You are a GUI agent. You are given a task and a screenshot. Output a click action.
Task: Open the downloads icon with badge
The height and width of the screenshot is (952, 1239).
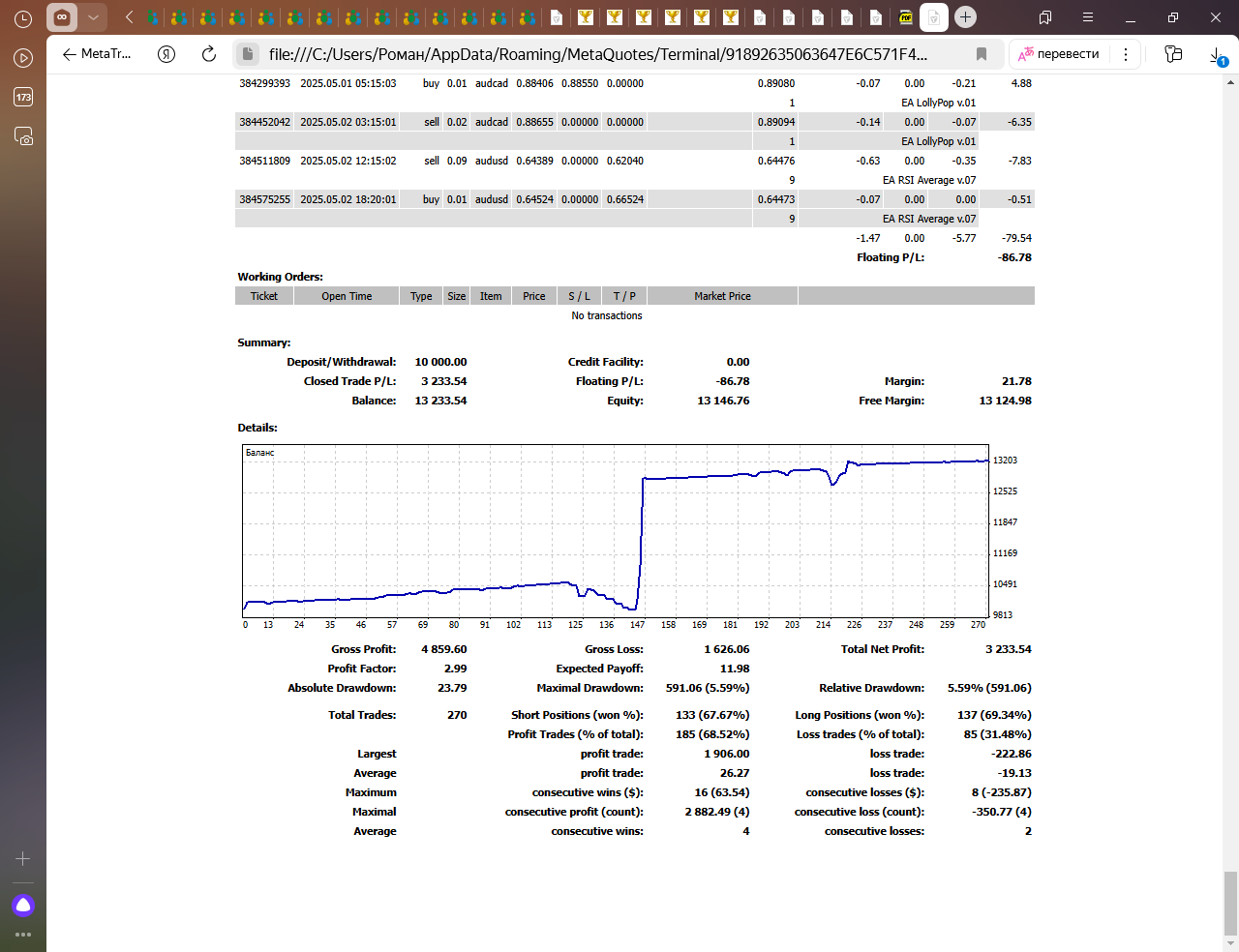[1219, 56]
